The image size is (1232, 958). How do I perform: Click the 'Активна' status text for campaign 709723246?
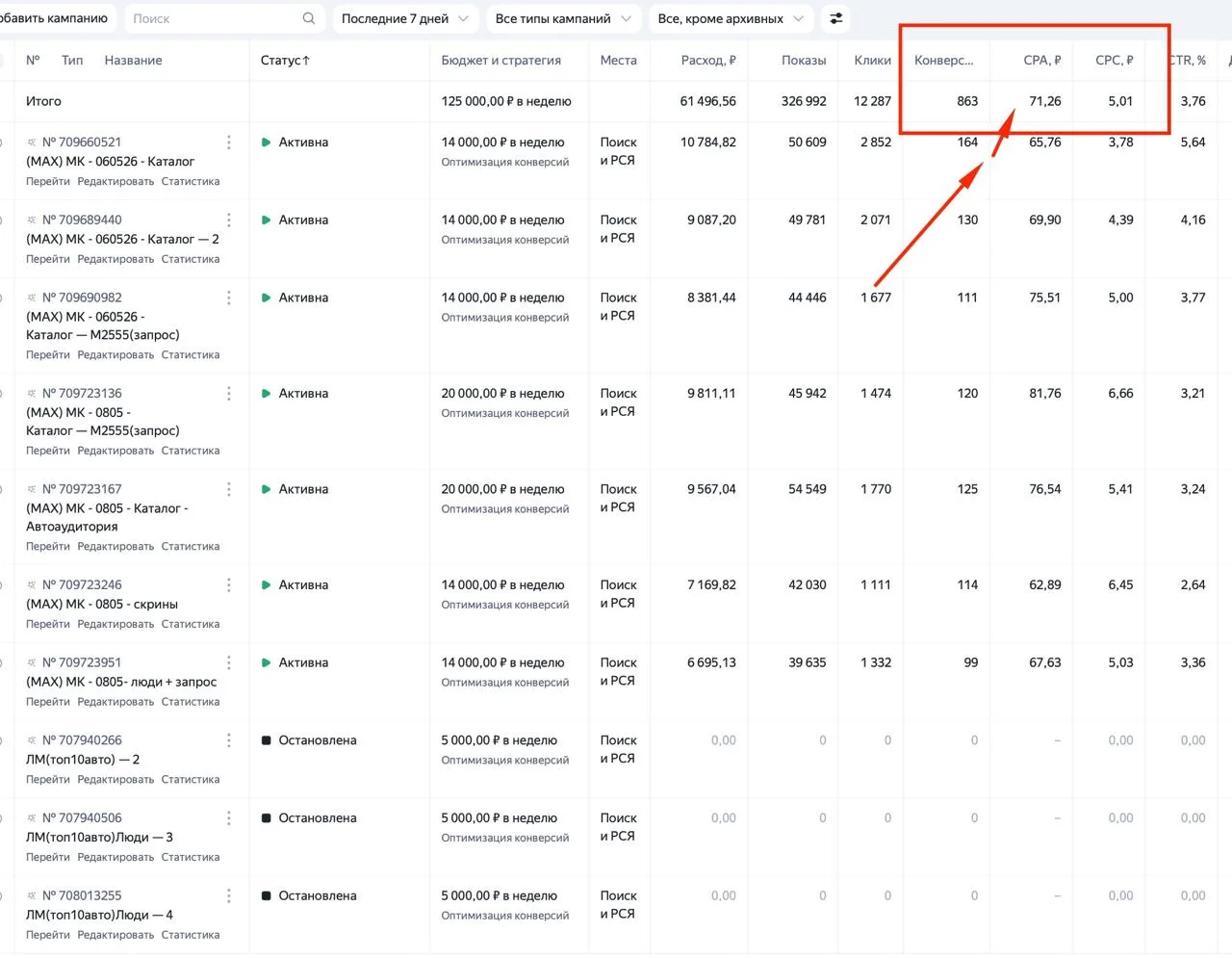click(303, 585)
